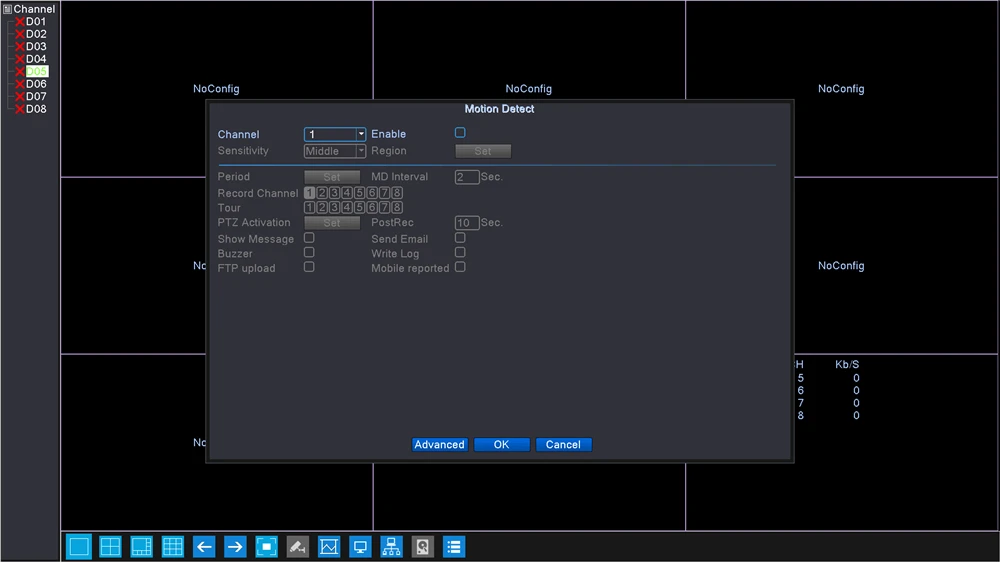Open the monitor output settings icon
Screen dimensions: 1000x562
(360, 547)
